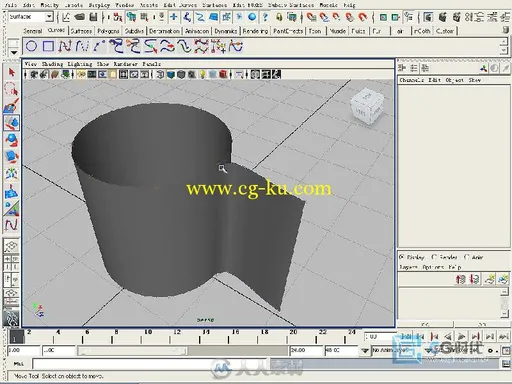Image resolution: width=512 pixels, height=384 pixels.
Task: Create a NURBS circle from the shelf
Action: point(32,46)
